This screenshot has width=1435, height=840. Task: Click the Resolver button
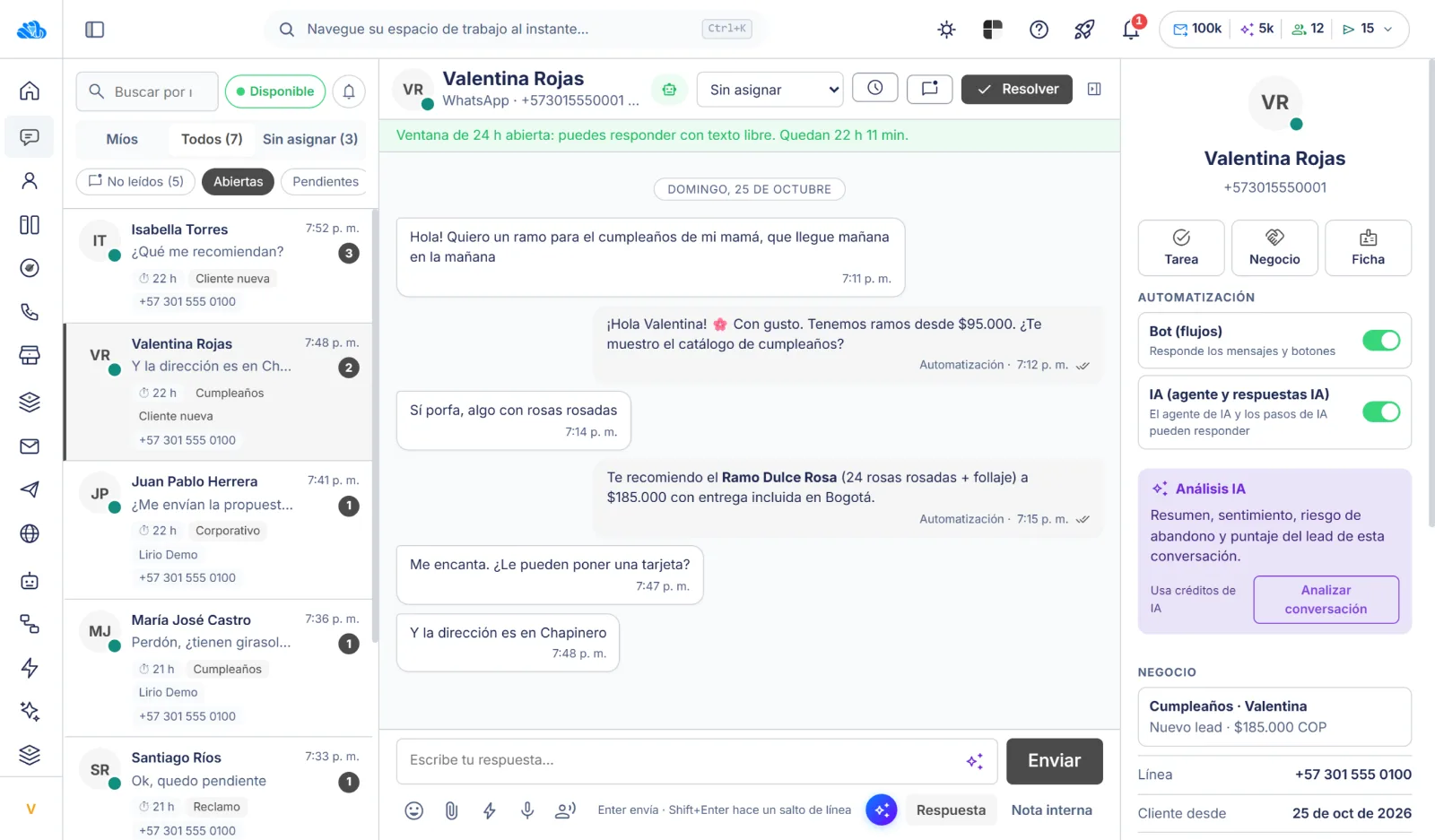(x=1017, y=89)
